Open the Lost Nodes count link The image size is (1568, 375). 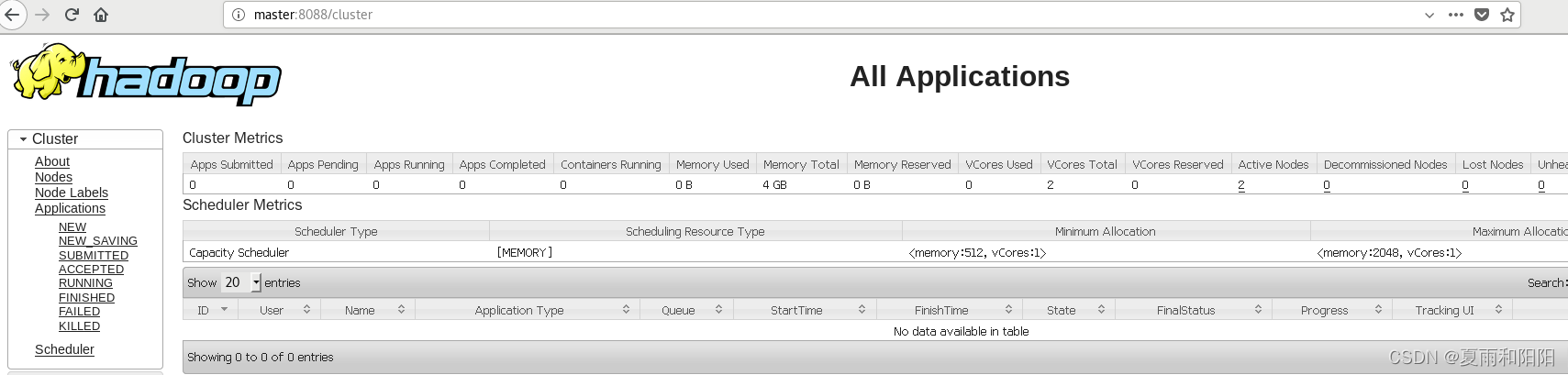(x=1465, y=185)
